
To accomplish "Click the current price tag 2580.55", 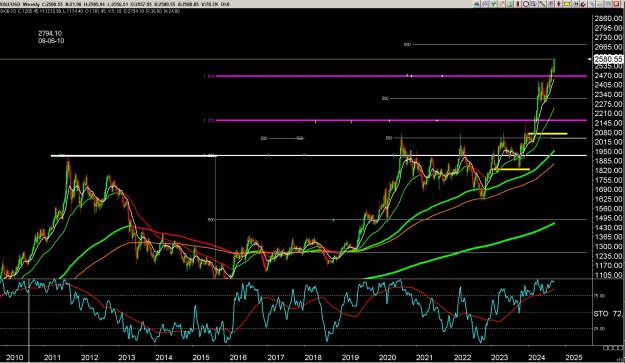I will [x=608, y=59].
